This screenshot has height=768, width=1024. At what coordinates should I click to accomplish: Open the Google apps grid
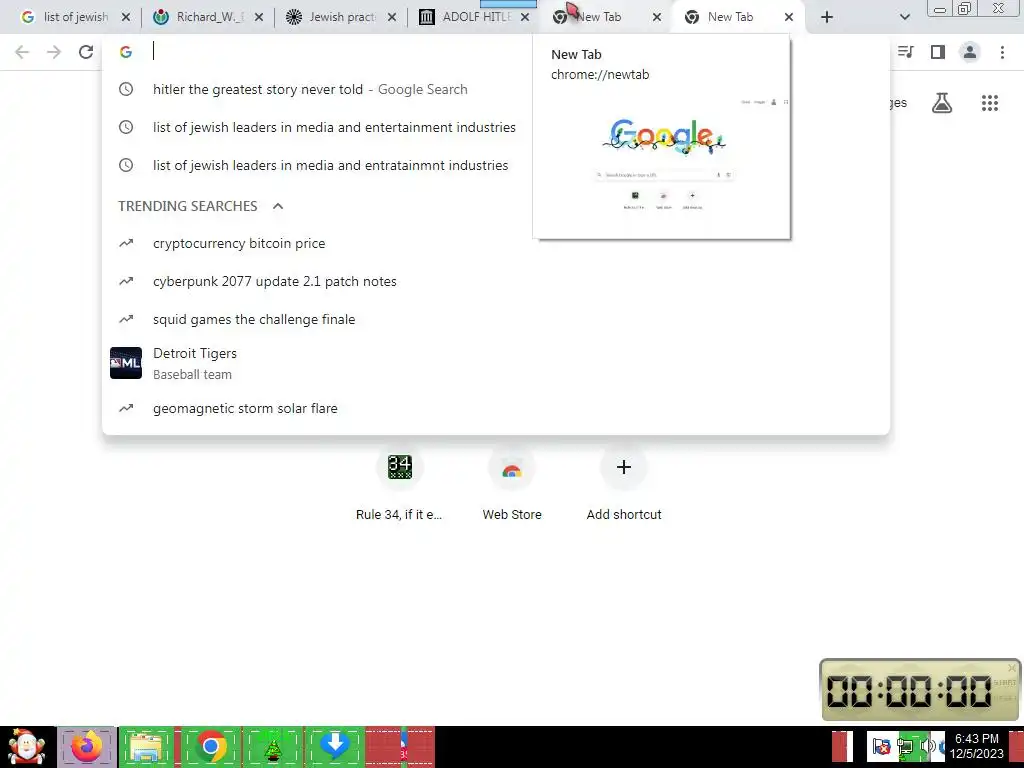(x=990, y=103)
